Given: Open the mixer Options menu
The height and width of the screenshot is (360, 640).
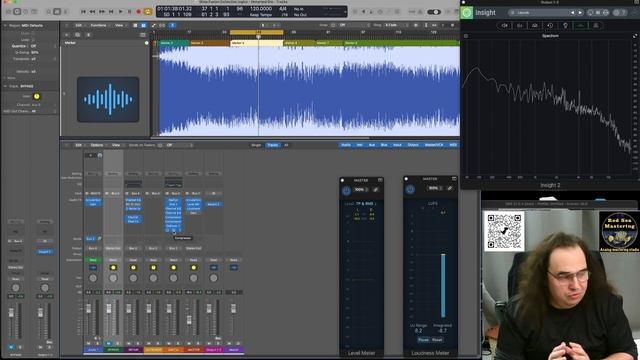Looking at the screenshot, I should click(x=97, y=145).
